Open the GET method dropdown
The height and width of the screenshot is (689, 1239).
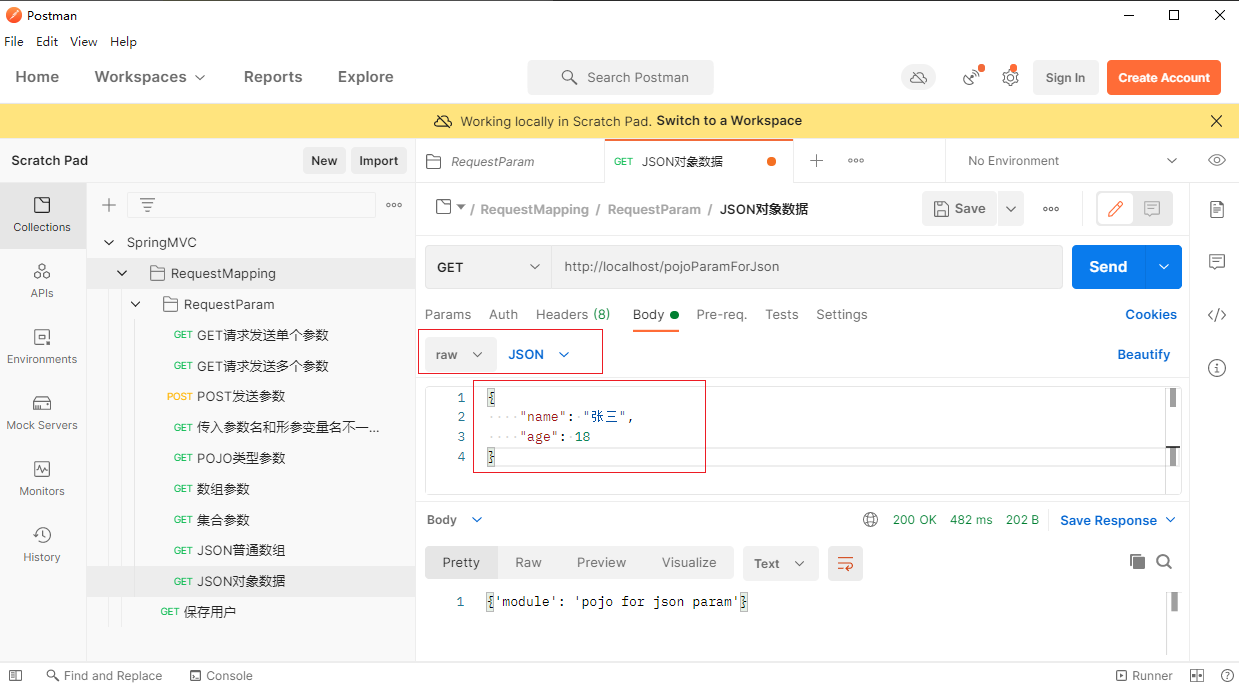(x=488, y=267)
